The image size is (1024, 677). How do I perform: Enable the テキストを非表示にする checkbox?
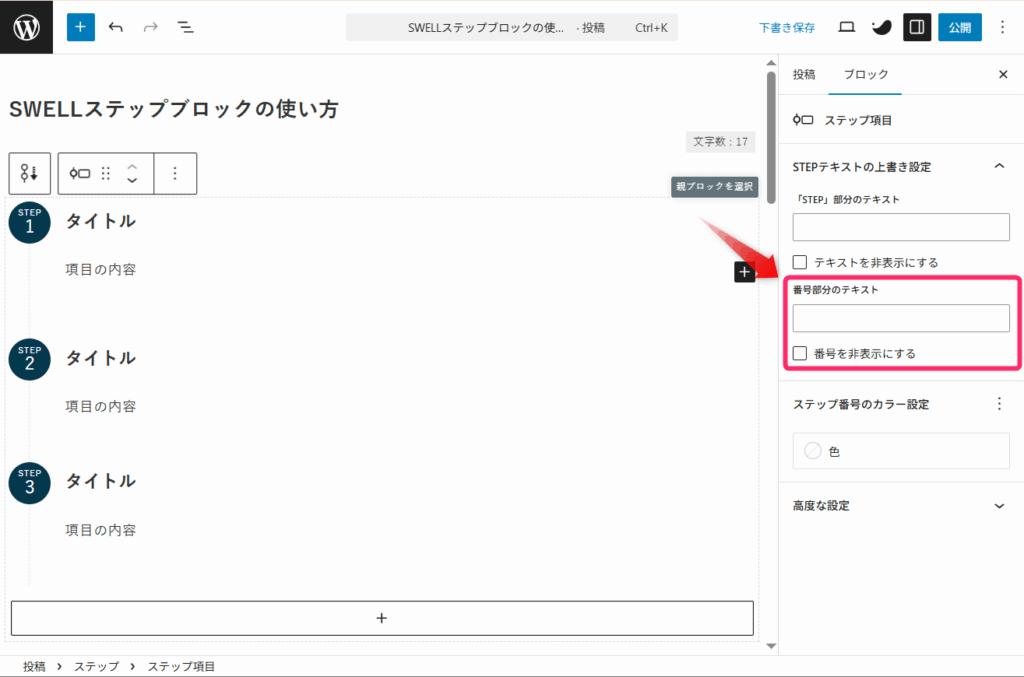[x=800, y=262]
